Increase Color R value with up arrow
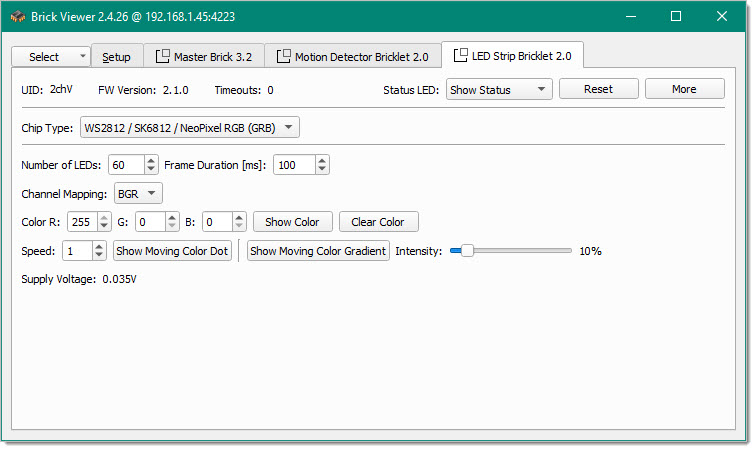The height and width of the screenshot is (450, 755). pyautogui.click(x=104, y=217)
